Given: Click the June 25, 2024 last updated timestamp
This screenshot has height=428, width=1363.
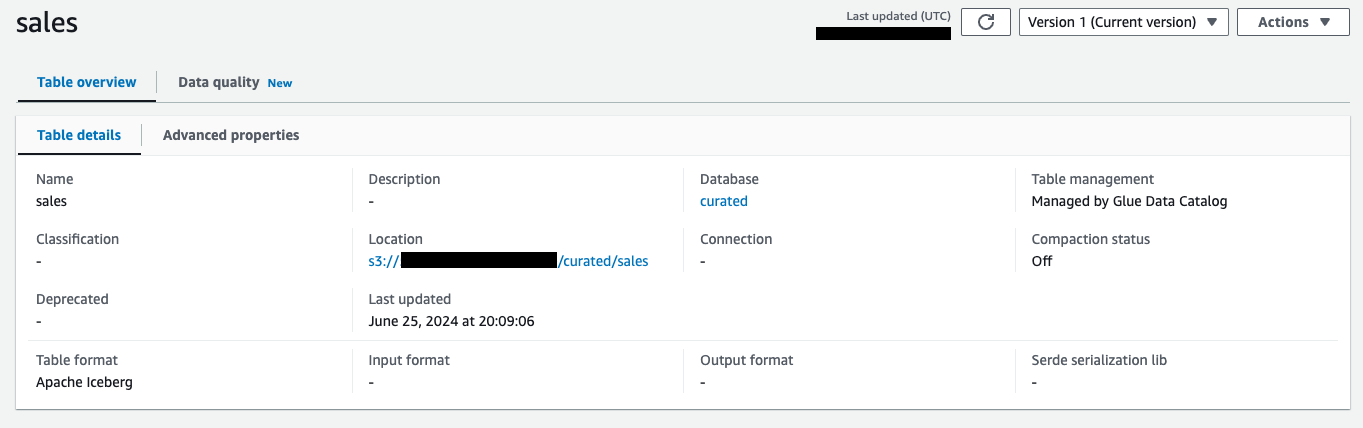Looking at the screenshot, I should click(x=449, y=321).
